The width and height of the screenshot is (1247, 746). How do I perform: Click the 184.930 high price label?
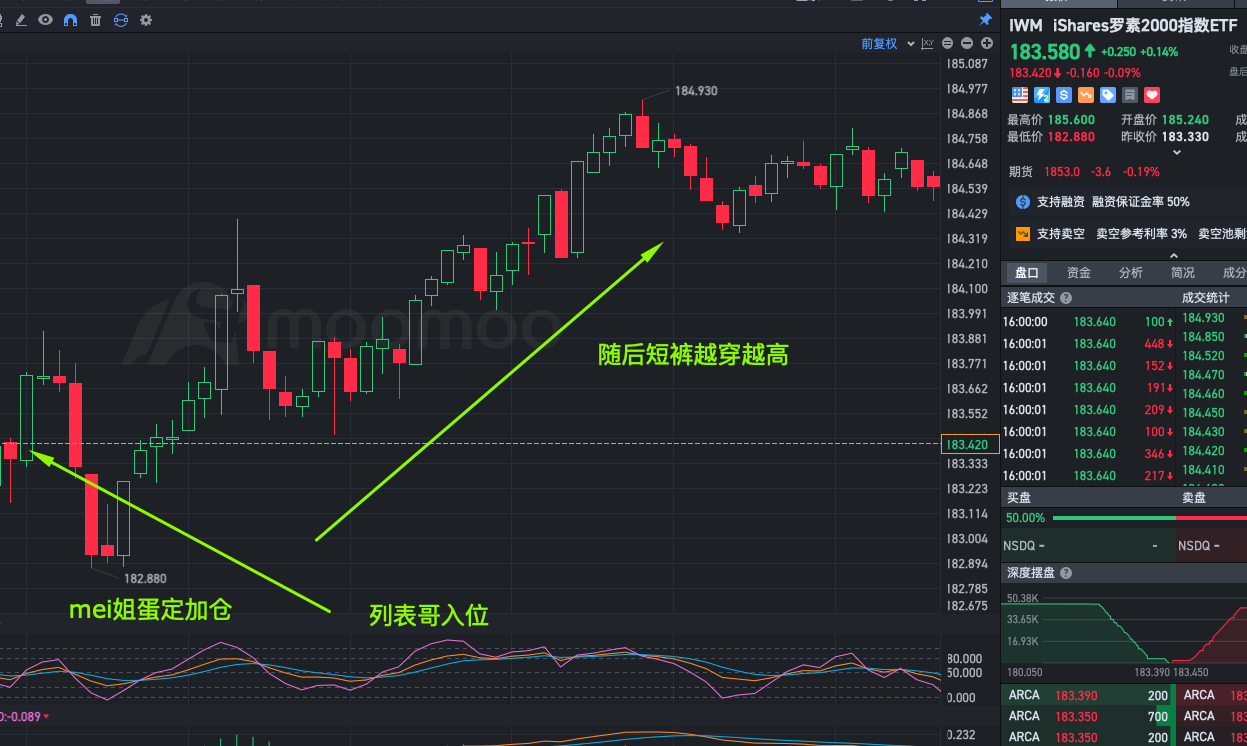point(696,91)
